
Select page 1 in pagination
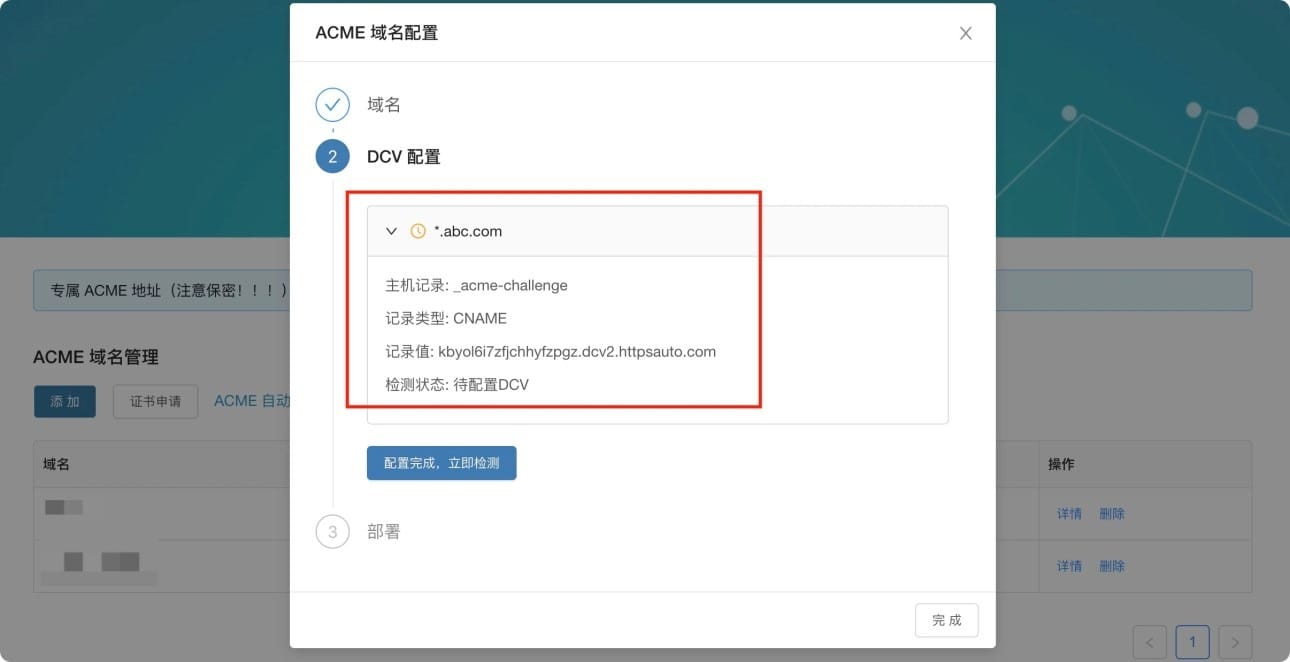point(1193,642)
